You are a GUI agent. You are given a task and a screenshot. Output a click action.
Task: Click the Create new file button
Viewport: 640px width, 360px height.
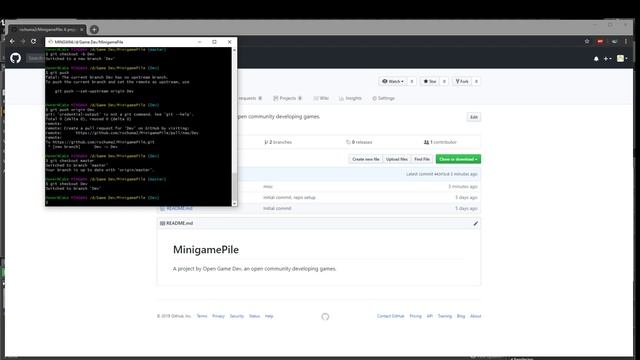366,159
